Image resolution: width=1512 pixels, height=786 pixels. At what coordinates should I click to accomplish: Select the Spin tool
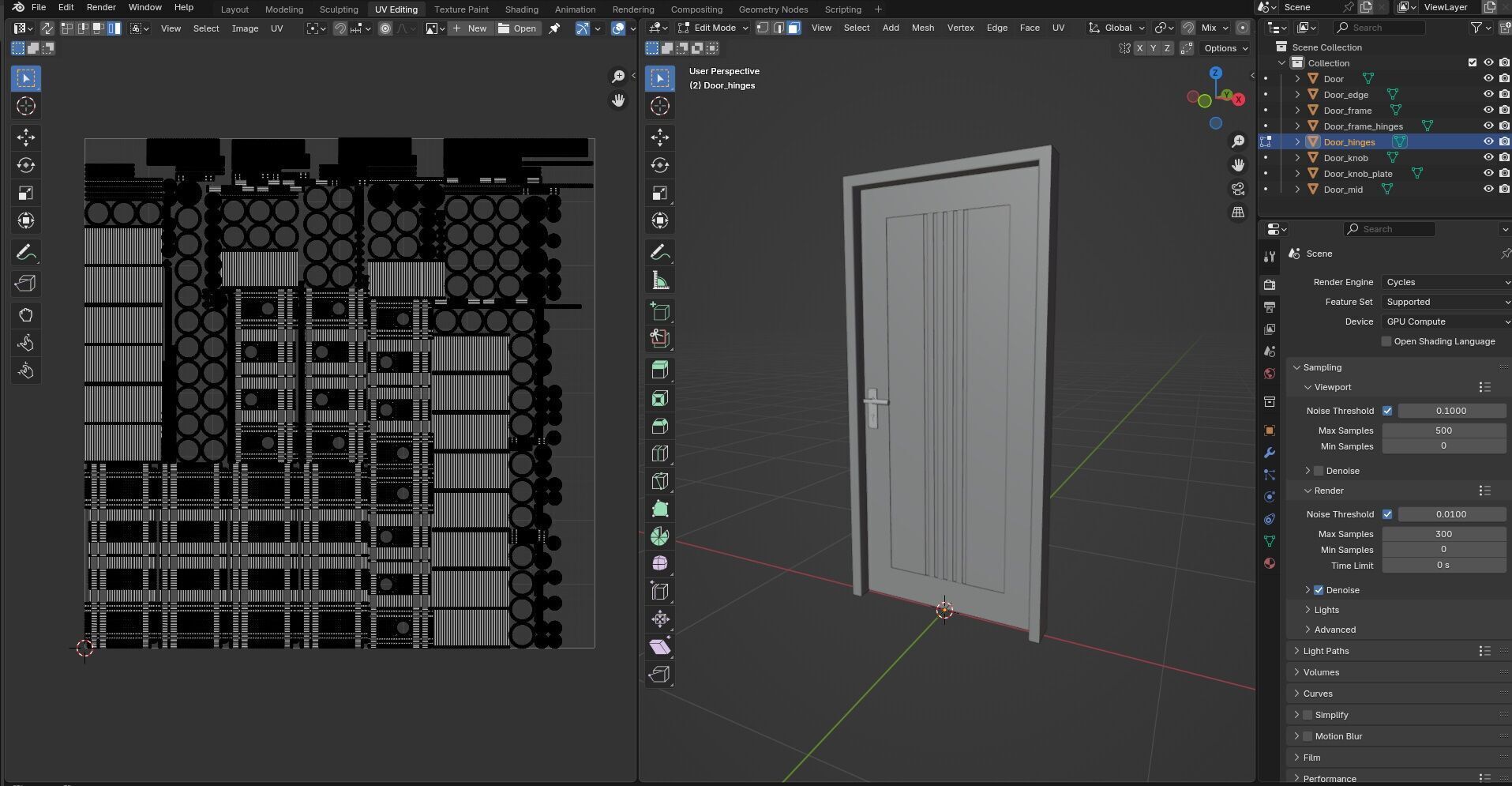pyautogui.click(x=660, y=536)
